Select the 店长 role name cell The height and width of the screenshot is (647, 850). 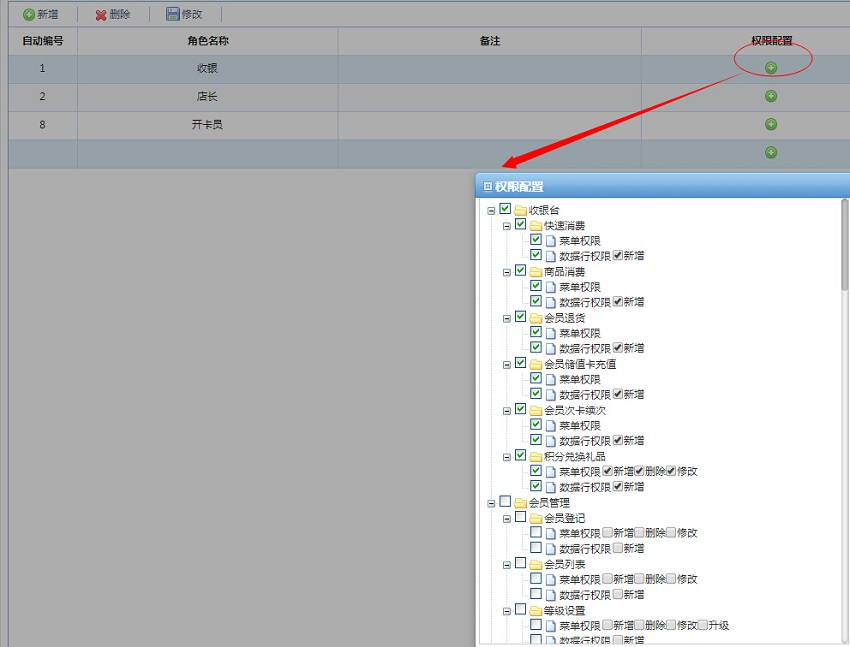point(208,97)
